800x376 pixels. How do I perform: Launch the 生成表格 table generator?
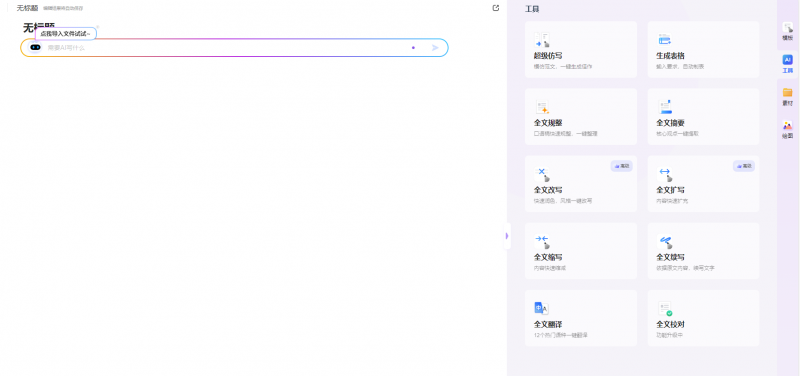coord(703,49)
